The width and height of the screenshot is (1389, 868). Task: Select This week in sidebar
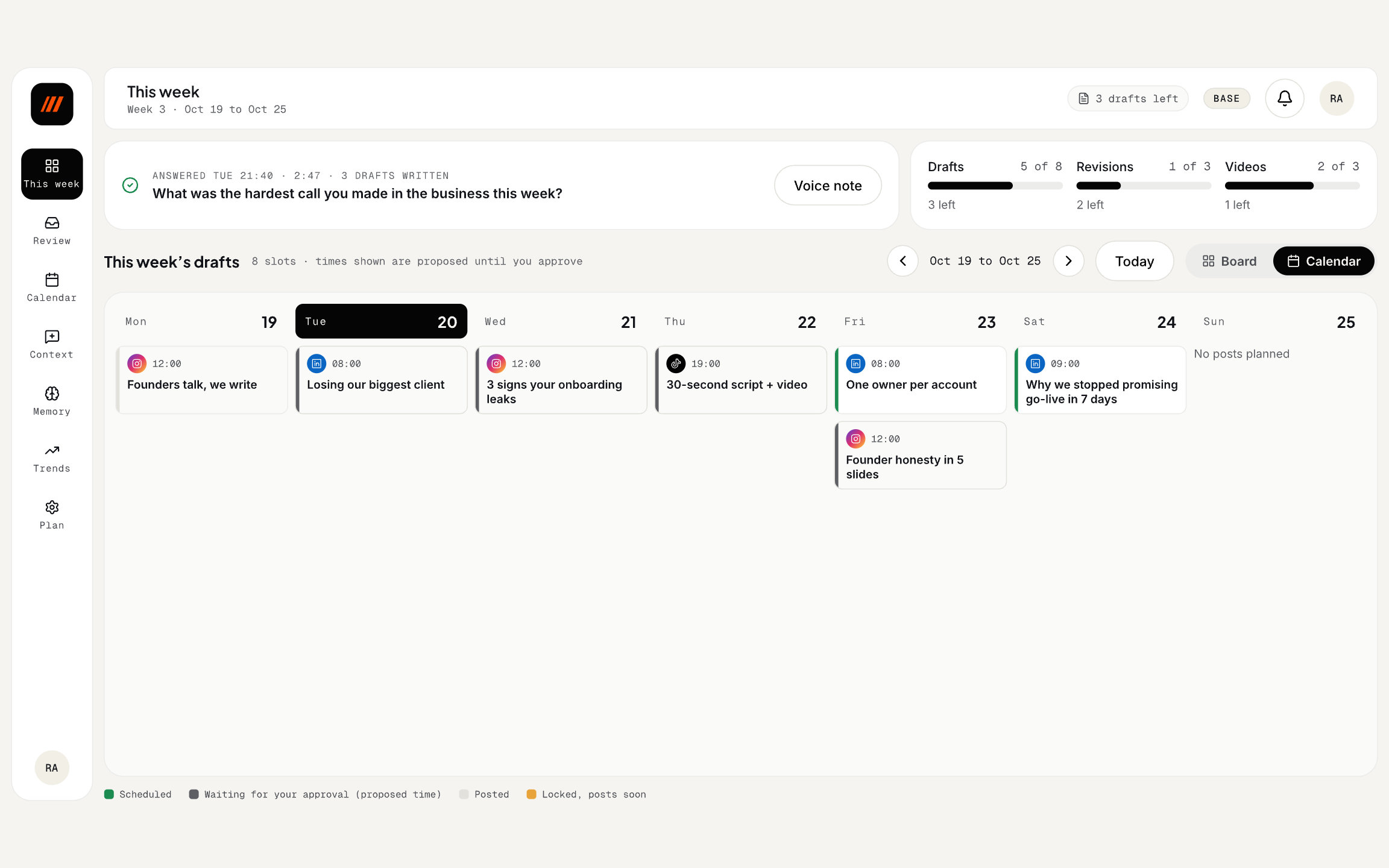coord(52,174)
